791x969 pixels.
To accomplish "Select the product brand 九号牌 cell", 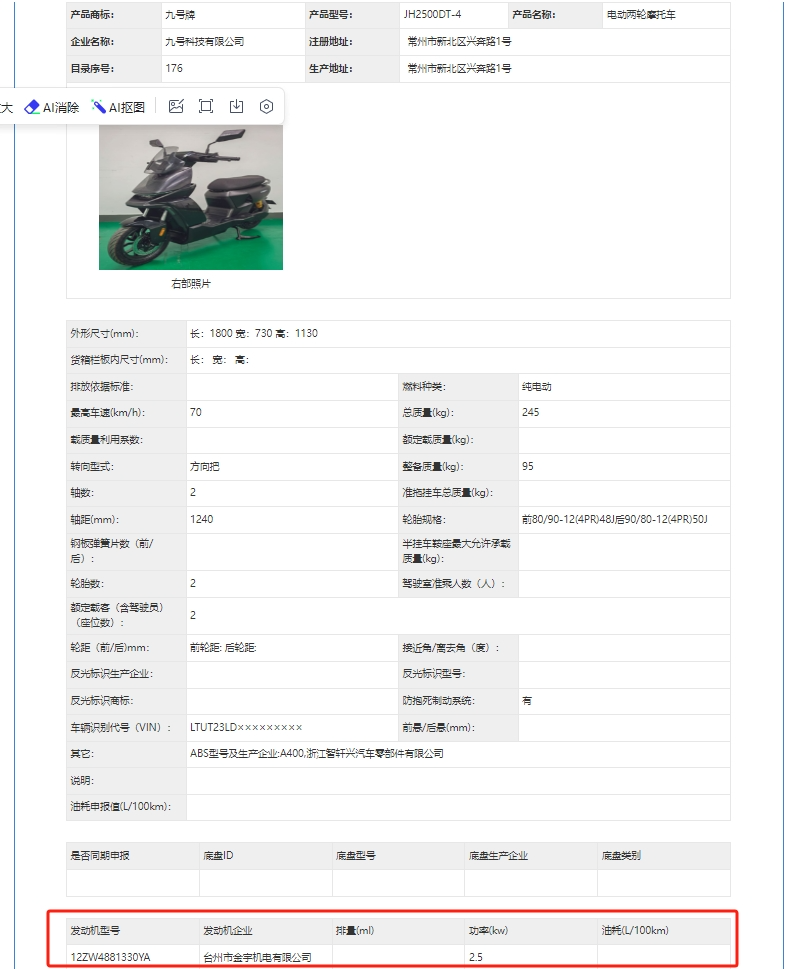I will pos(180,15).
